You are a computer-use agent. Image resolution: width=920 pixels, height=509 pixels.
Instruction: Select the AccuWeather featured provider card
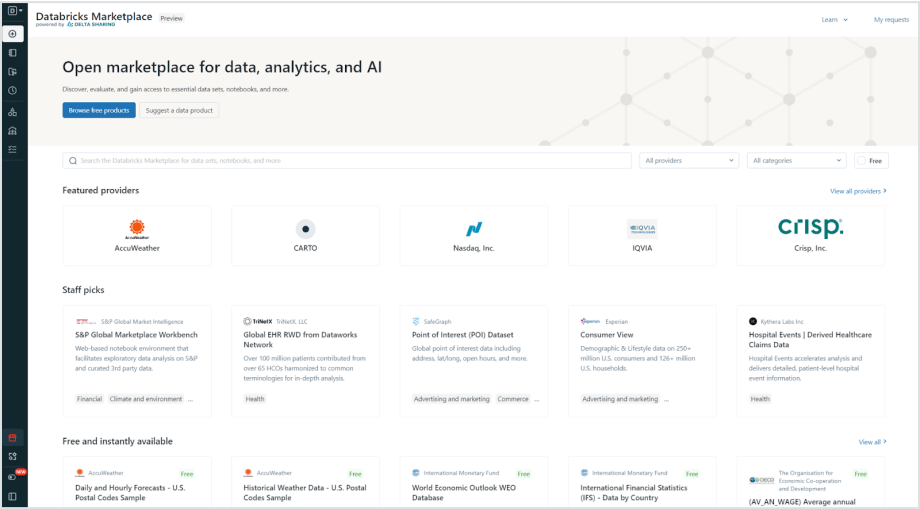pos(137,236)
